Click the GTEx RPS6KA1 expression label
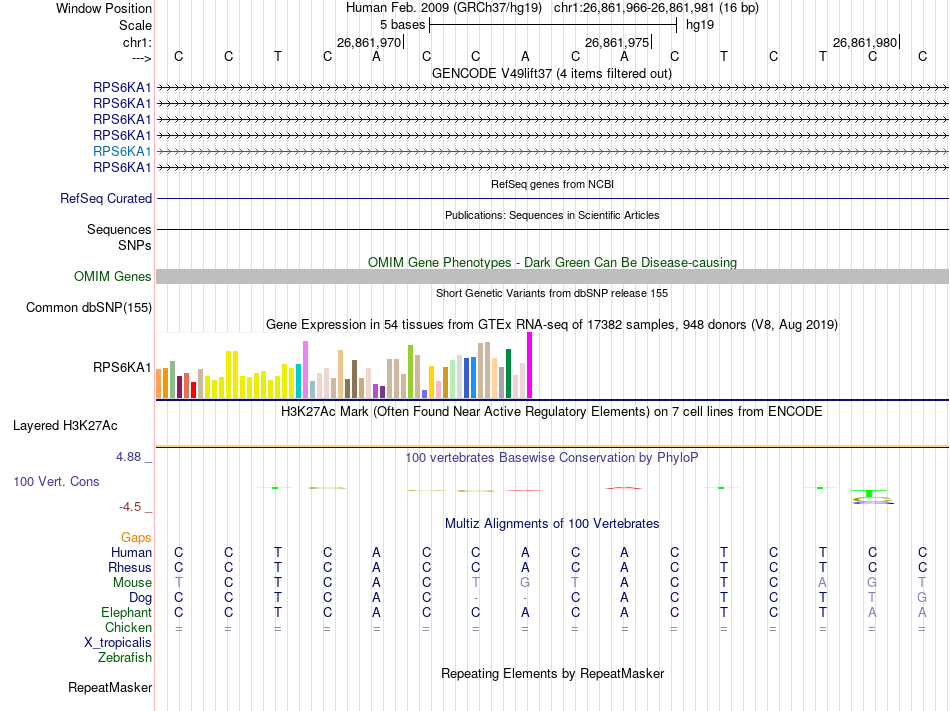950x711 pixels. click(122, 368)
